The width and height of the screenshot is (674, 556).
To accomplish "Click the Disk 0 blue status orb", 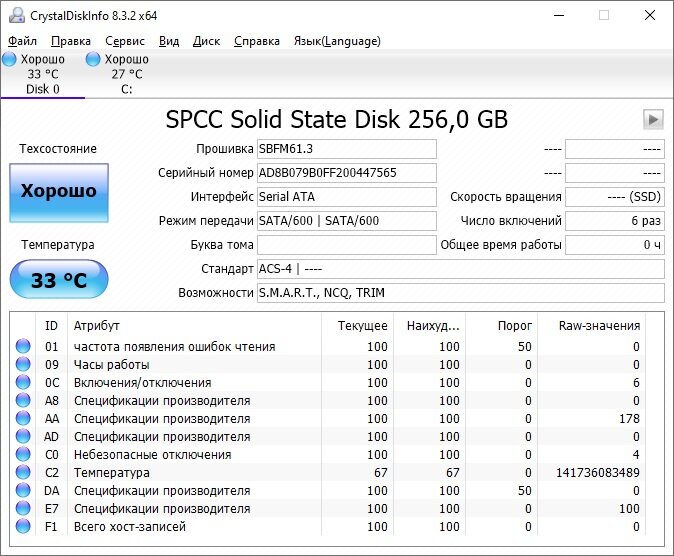I will click(x=9, y=59).
